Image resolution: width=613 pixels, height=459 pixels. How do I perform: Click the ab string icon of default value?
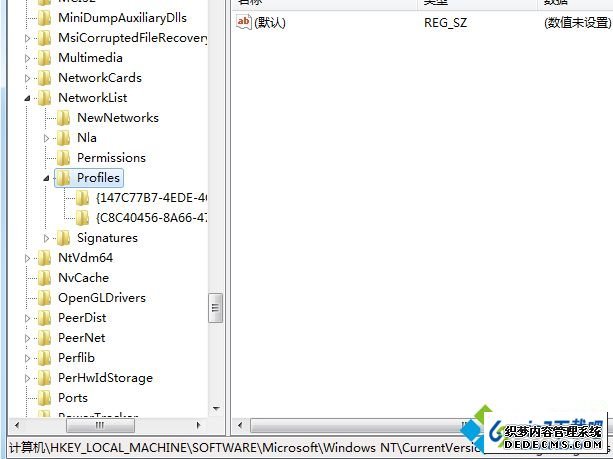point(245,22)
